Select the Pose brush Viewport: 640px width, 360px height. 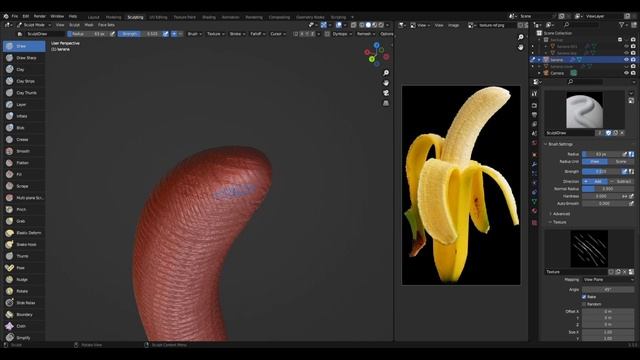(x=24, y=268)
